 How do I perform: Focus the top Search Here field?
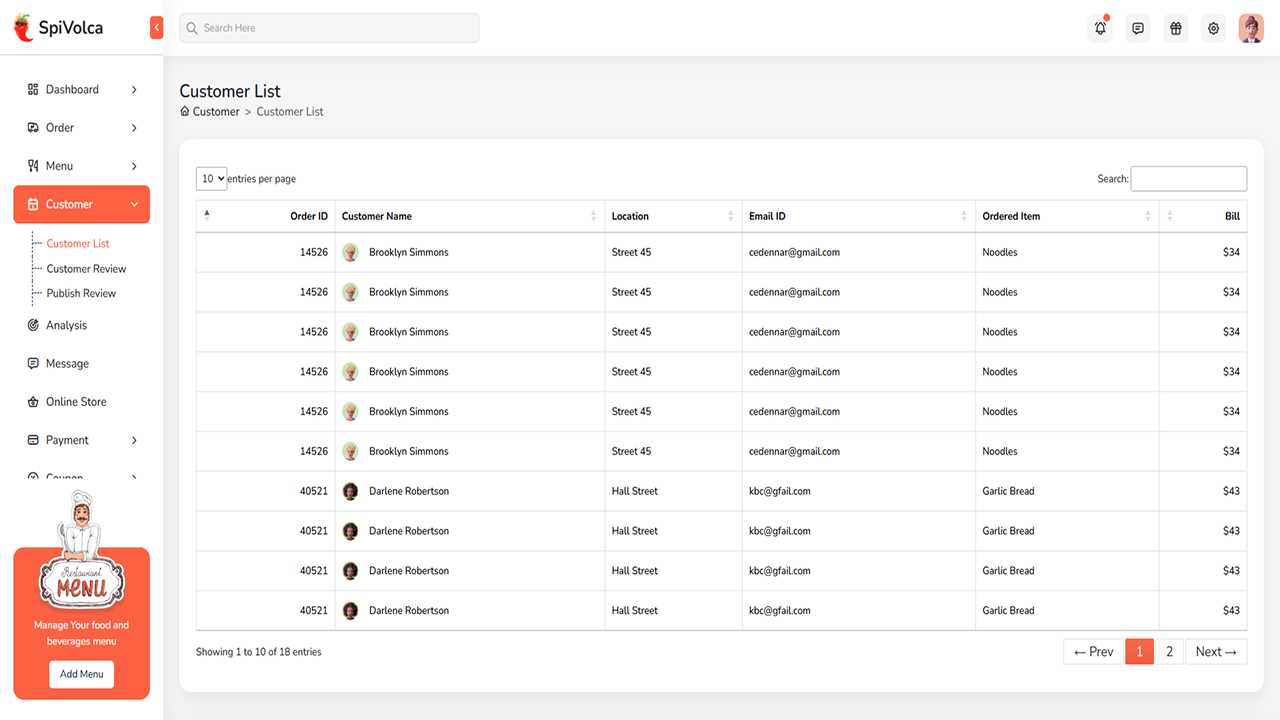coord(329,28)
